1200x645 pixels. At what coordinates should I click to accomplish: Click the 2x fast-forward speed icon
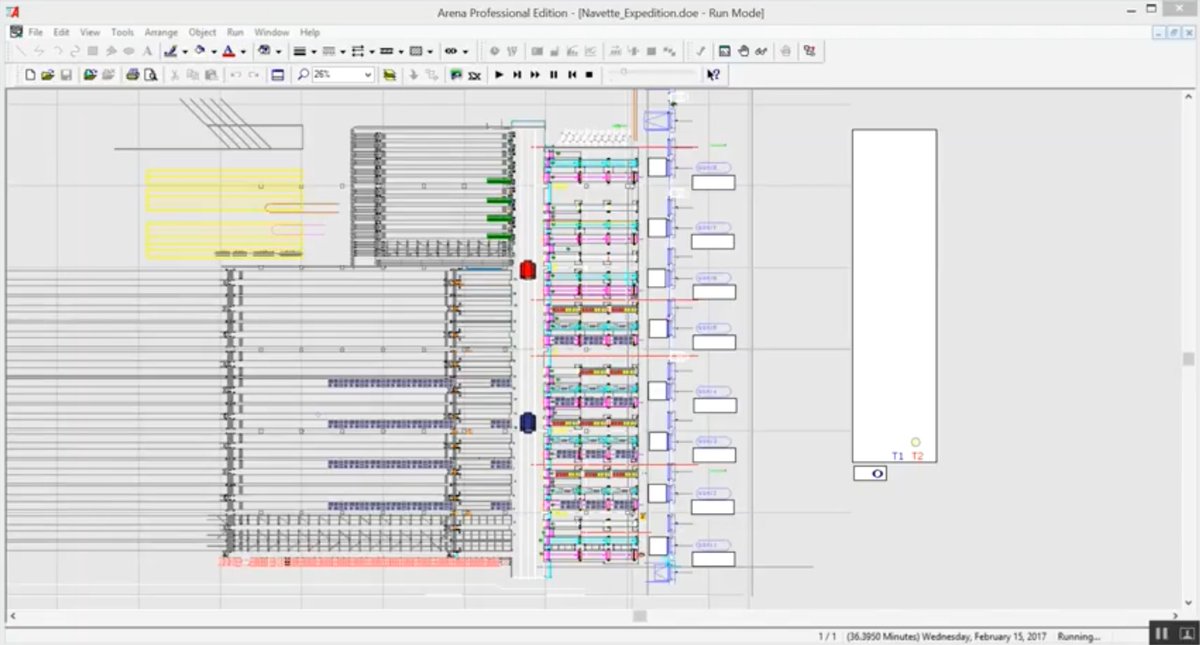(x=475, y=74)
